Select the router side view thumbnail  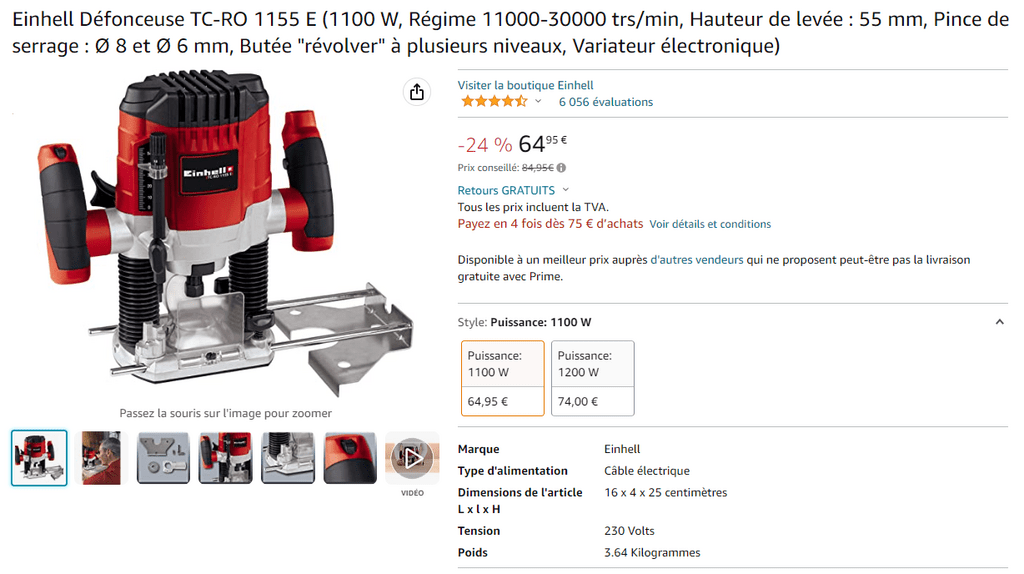(x=225, y=458)
